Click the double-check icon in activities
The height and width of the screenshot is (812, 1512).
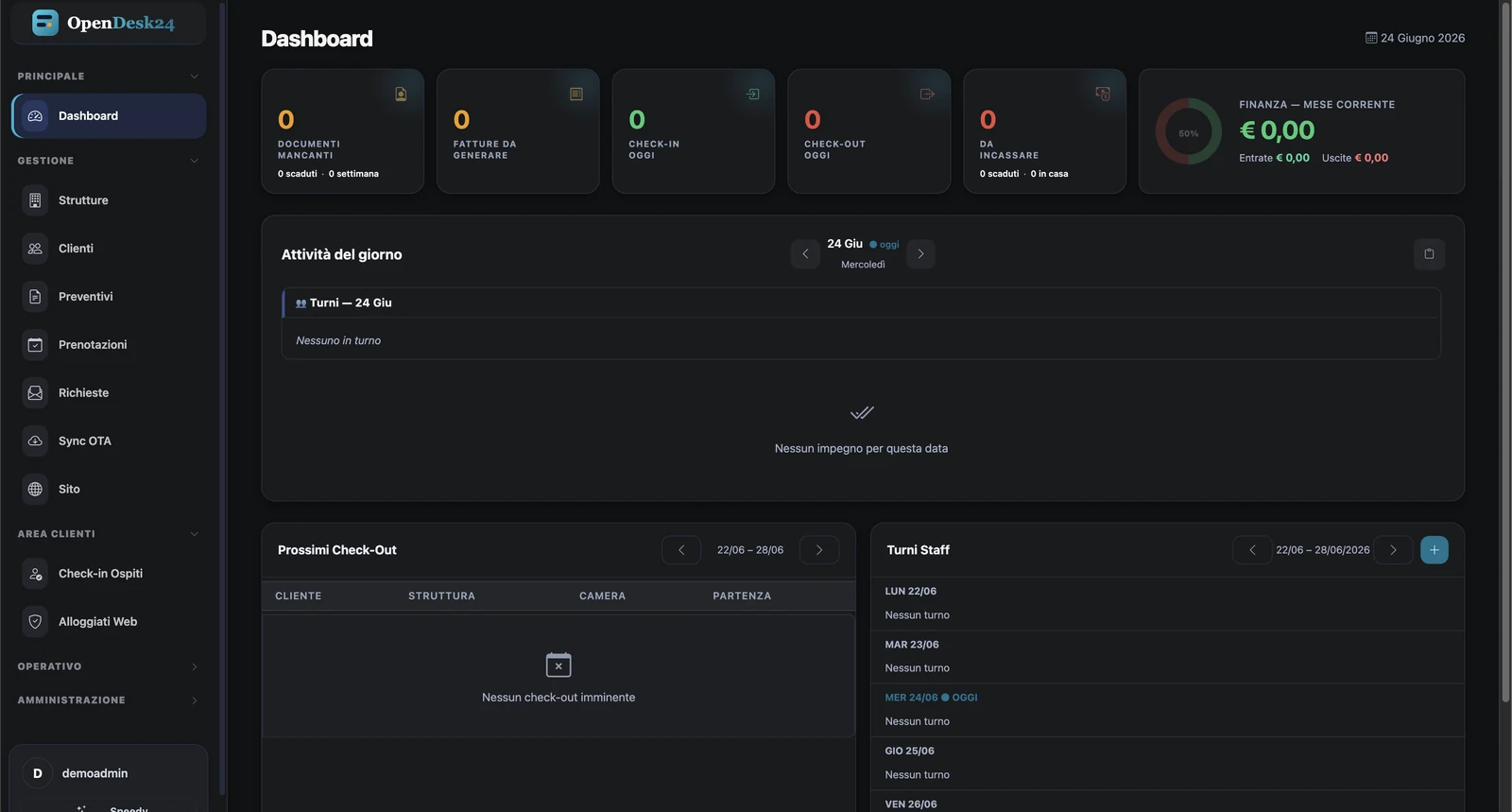click(862, 413)
